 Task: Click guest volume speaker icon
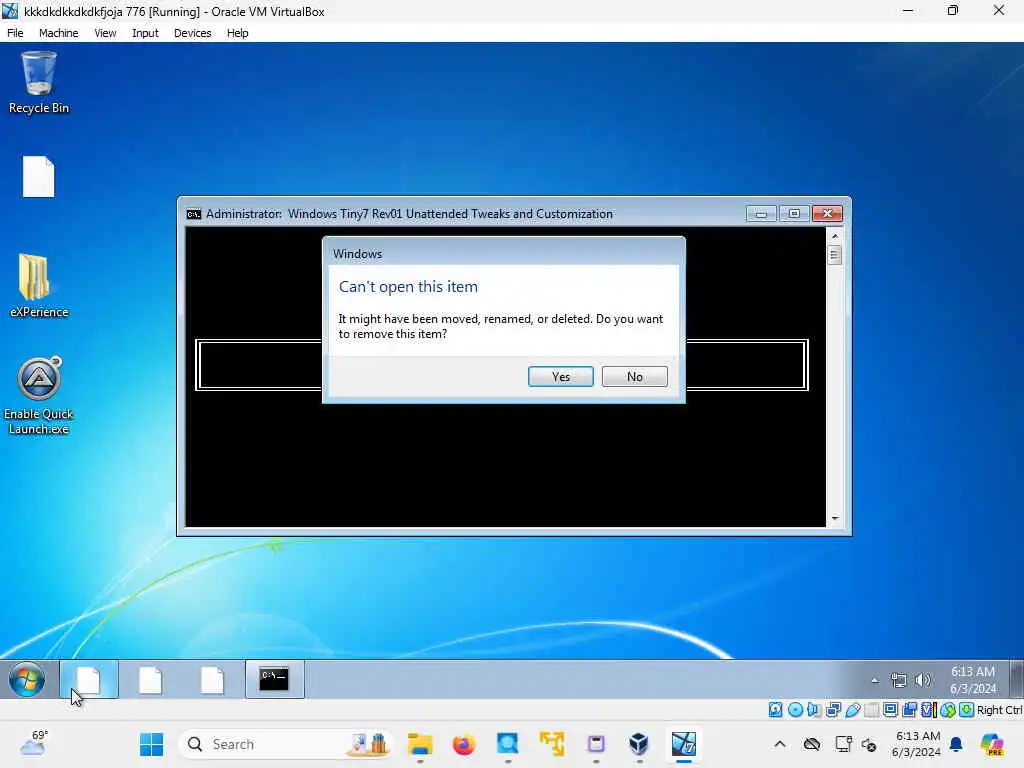[922, 680]
